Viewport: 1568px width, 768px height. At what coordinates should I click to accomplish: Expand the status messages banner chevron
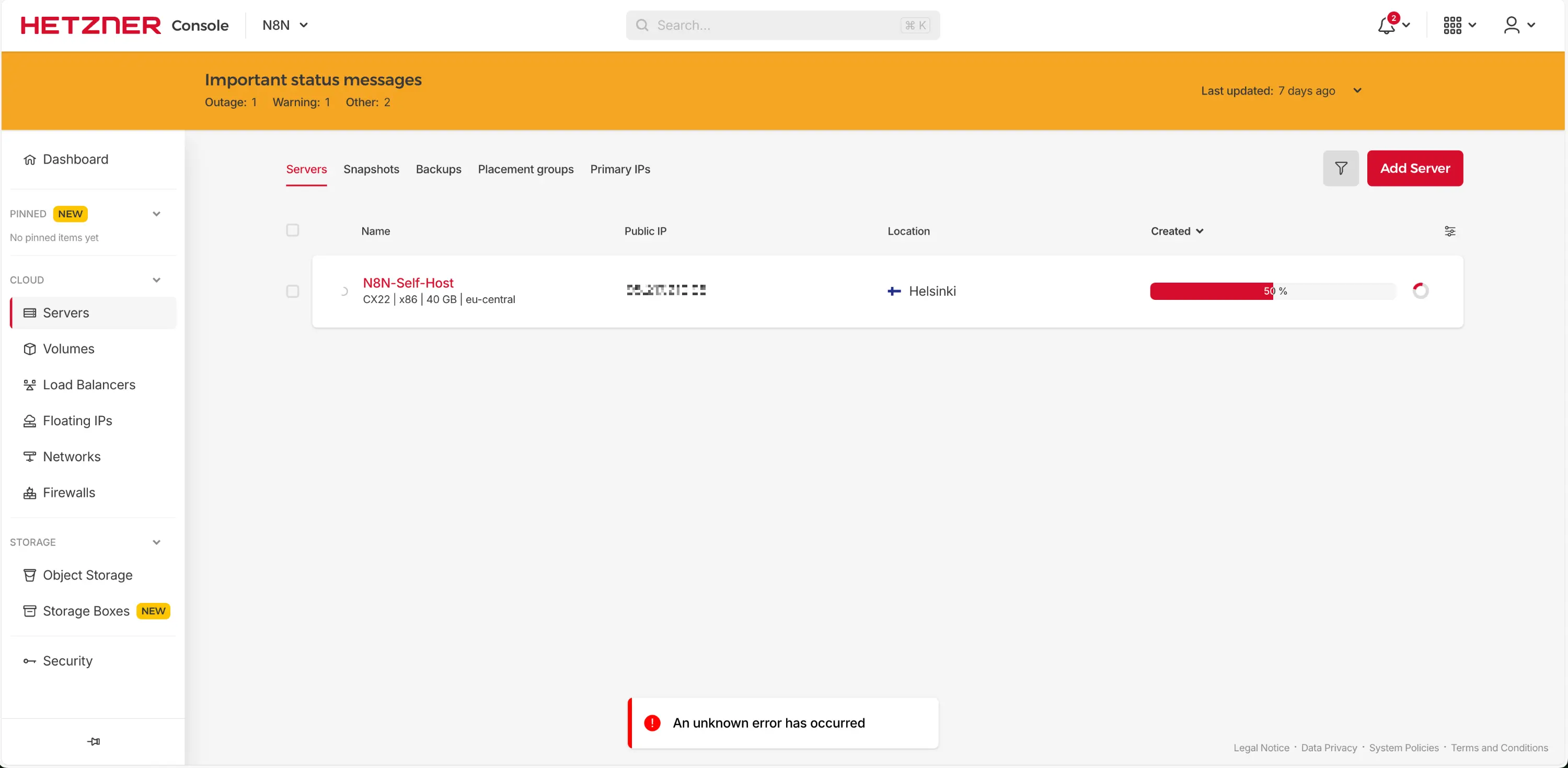tap(1357, 91)
